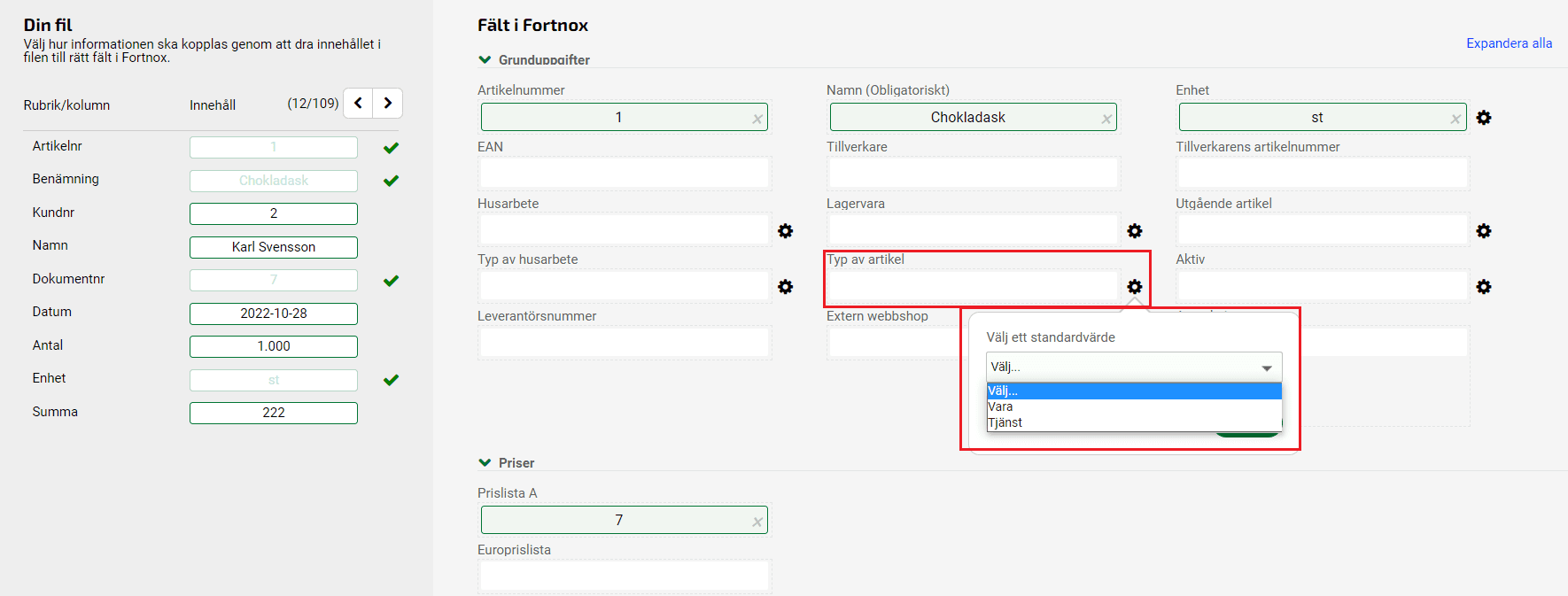Click the Lagervara field
This screenshot has height=596, width=1568.
tap(974, 230)
